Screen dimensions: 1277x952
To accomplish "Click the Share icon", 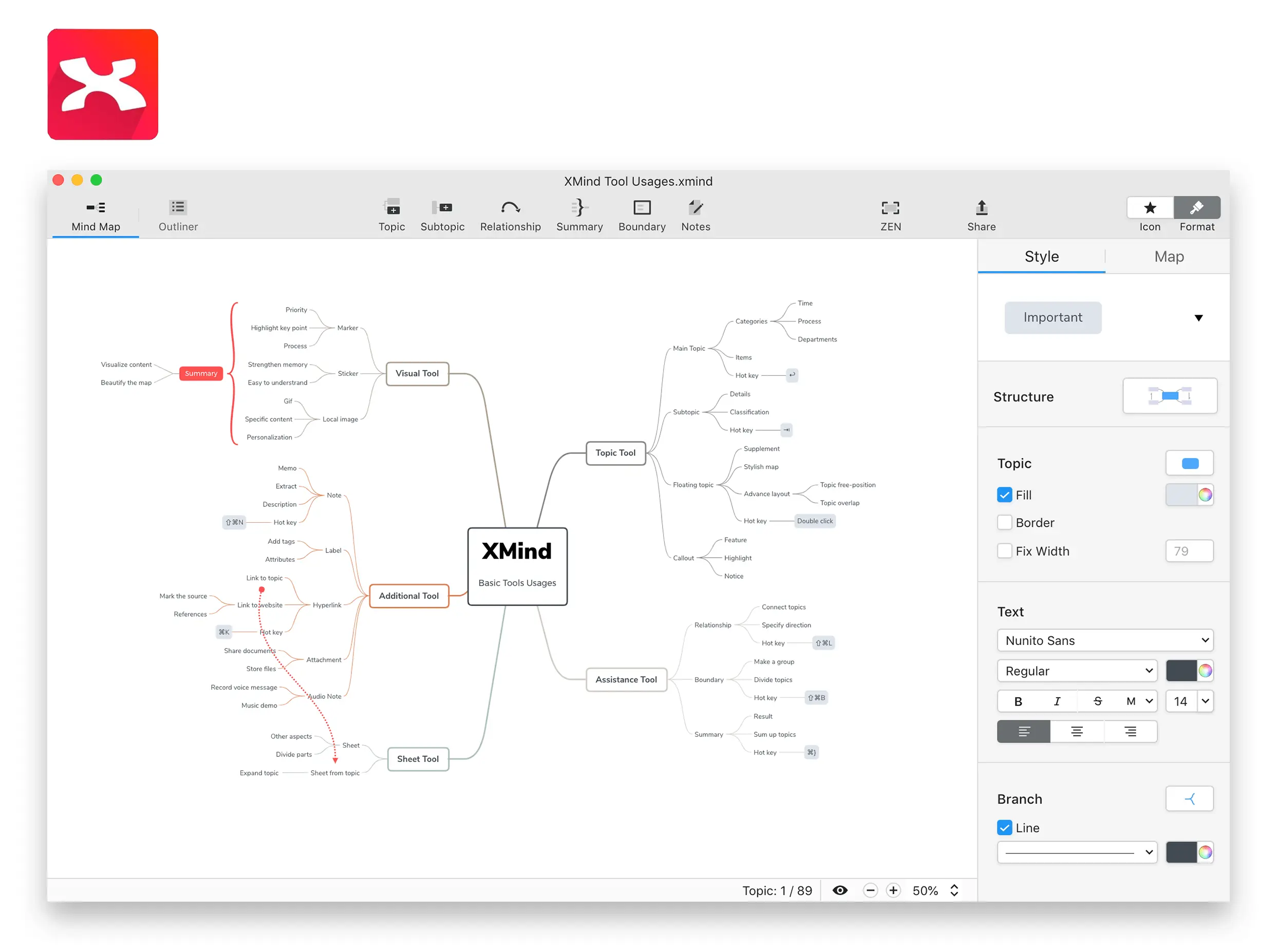I will pos(981,207).
